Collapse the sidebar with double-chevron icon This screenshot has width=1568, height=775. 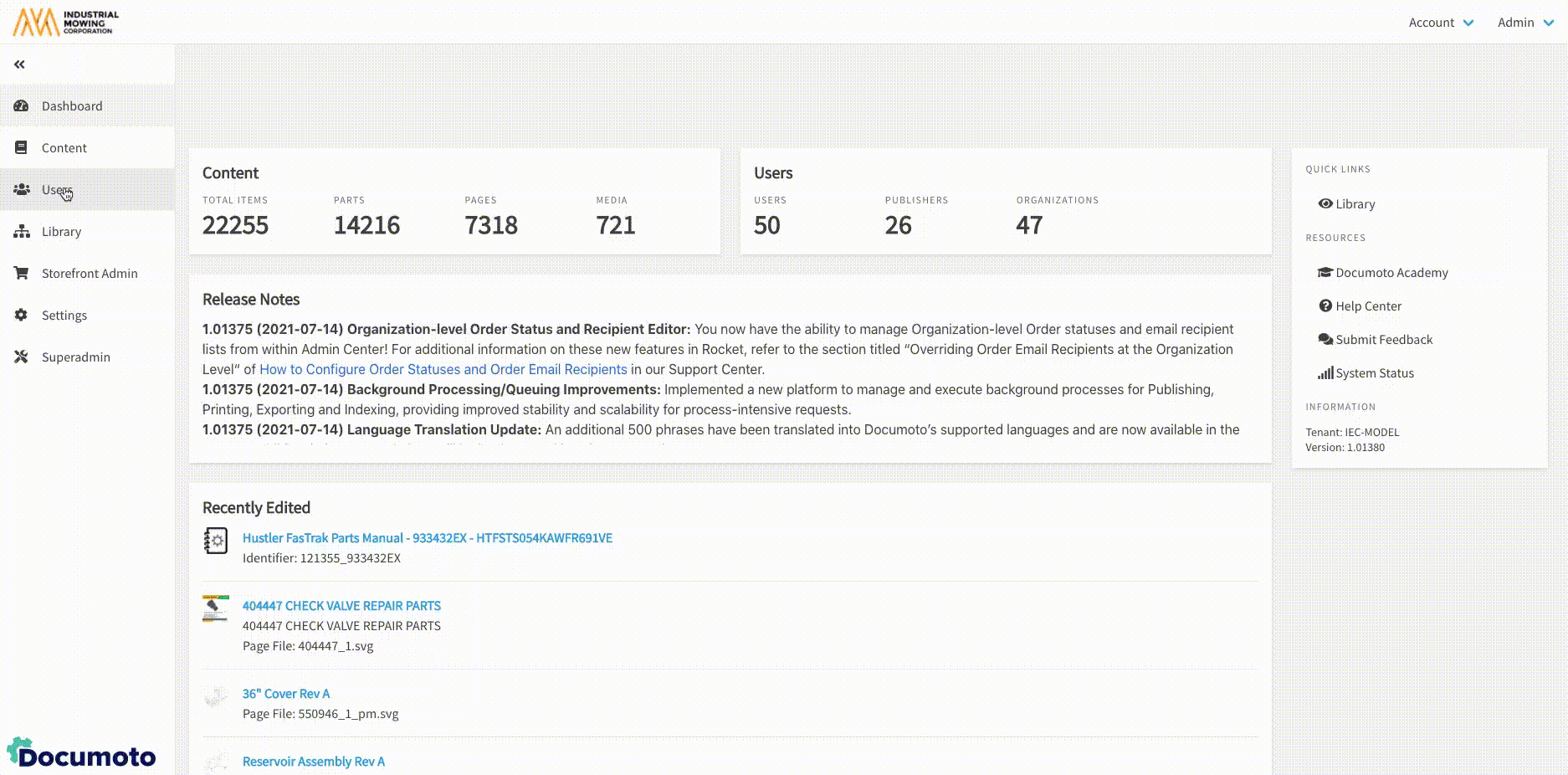click(x=19, y=64)
